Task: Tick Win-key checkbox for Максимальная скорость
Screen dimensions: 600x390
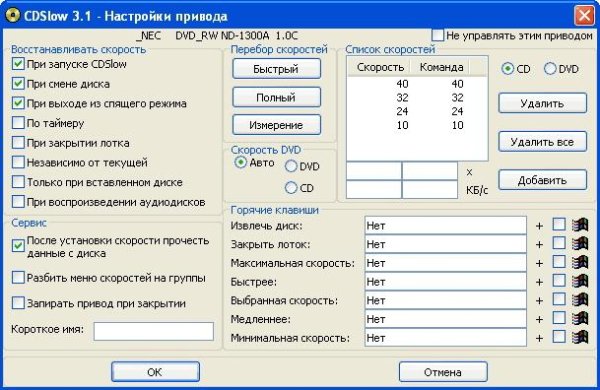Action: click(x=559, y=262)
